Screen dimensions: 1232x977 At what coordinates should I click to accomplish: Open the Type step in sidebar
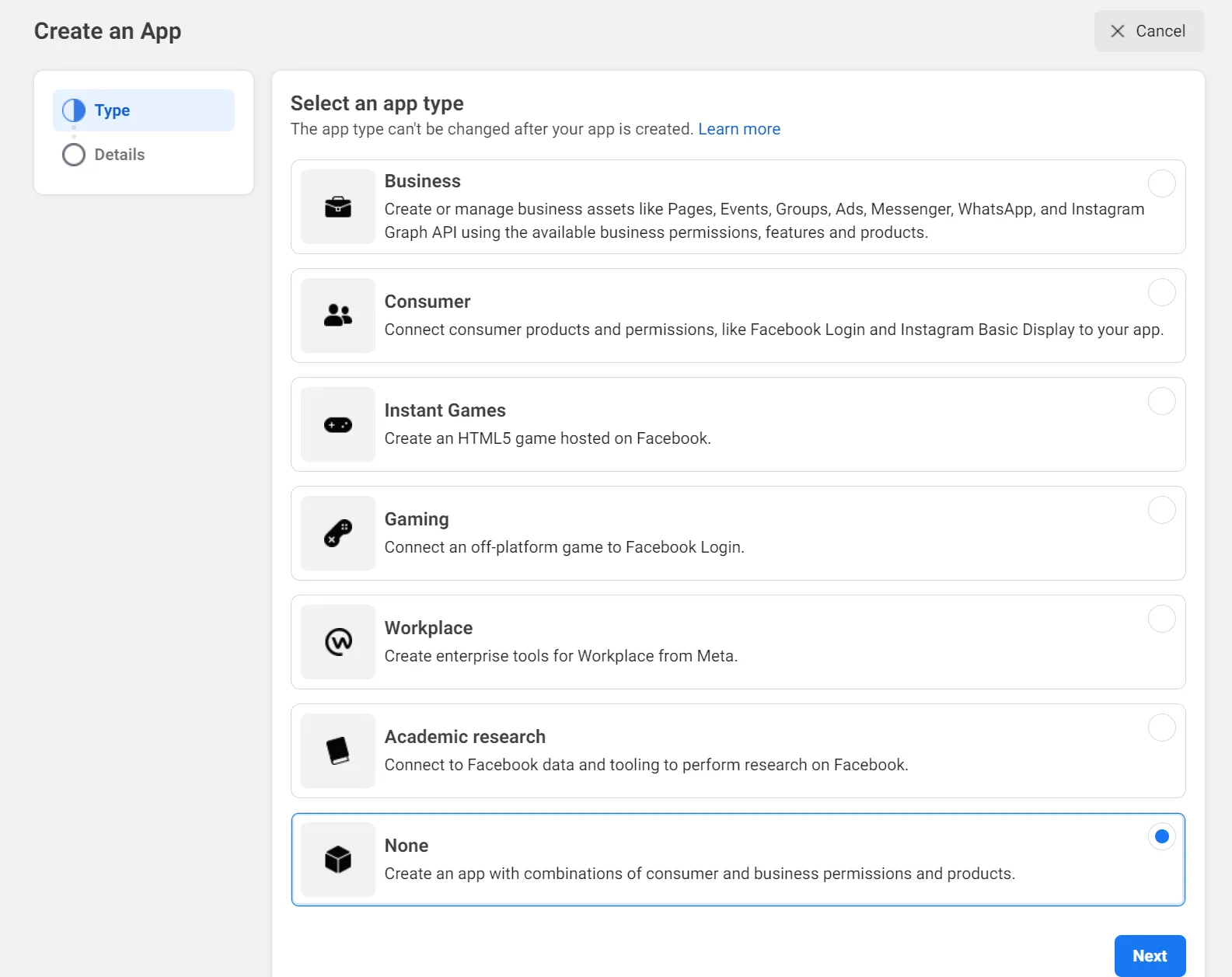point(144,110)
